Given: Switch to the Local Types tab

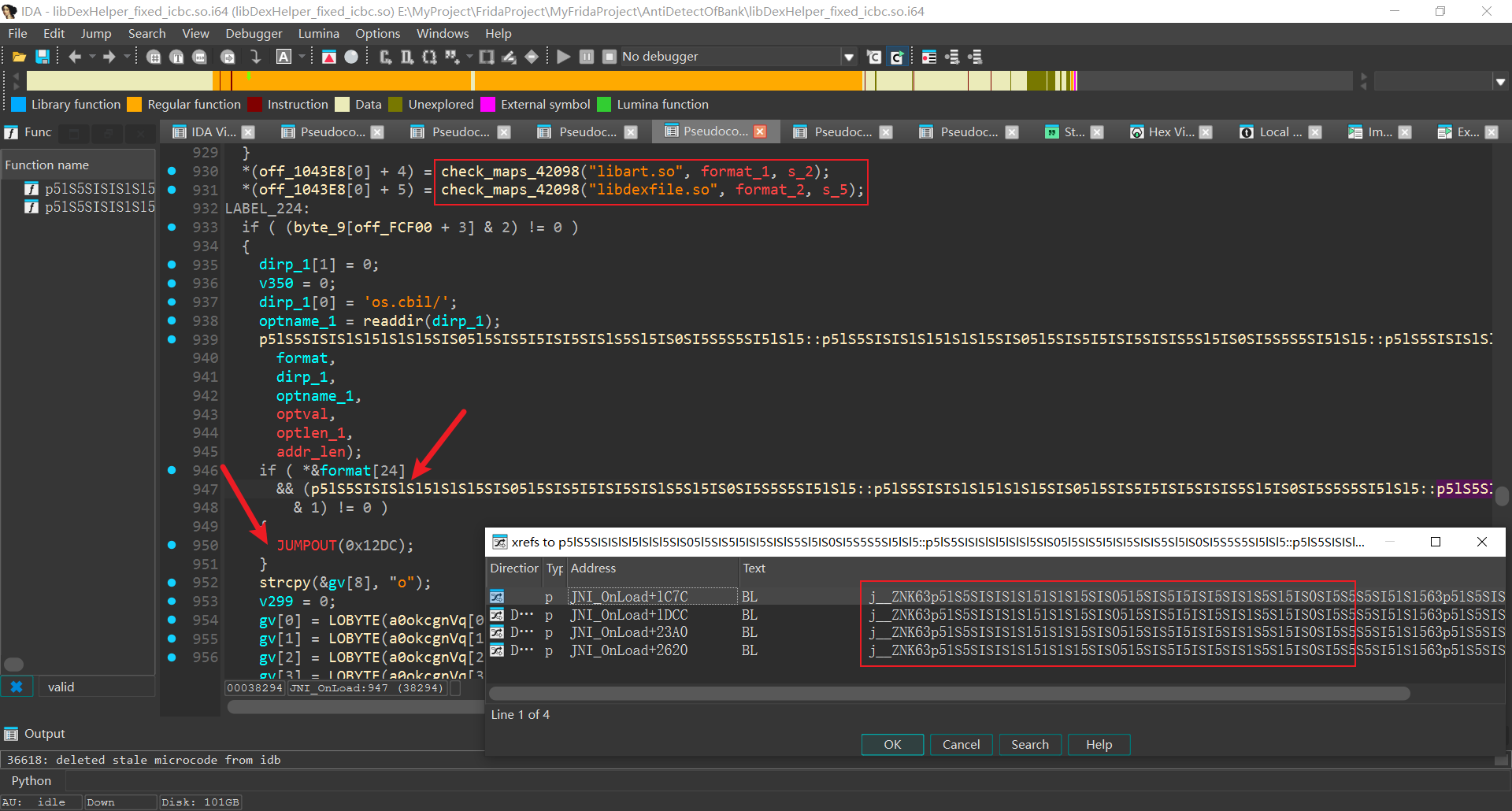Looking at the screenshot, I should click(1279, 132).
